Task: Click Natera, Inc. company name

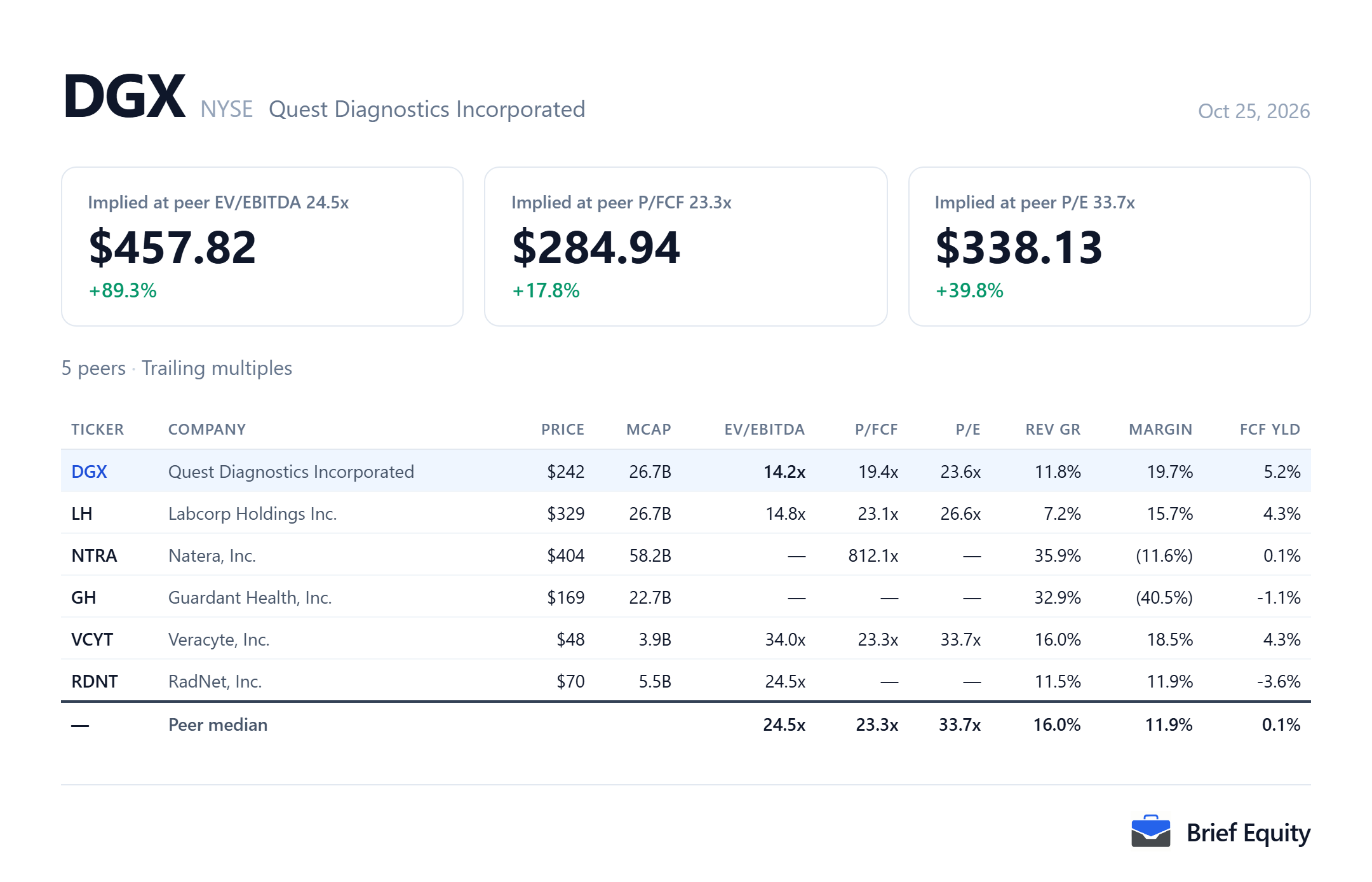Action: [x=212, y=555]
